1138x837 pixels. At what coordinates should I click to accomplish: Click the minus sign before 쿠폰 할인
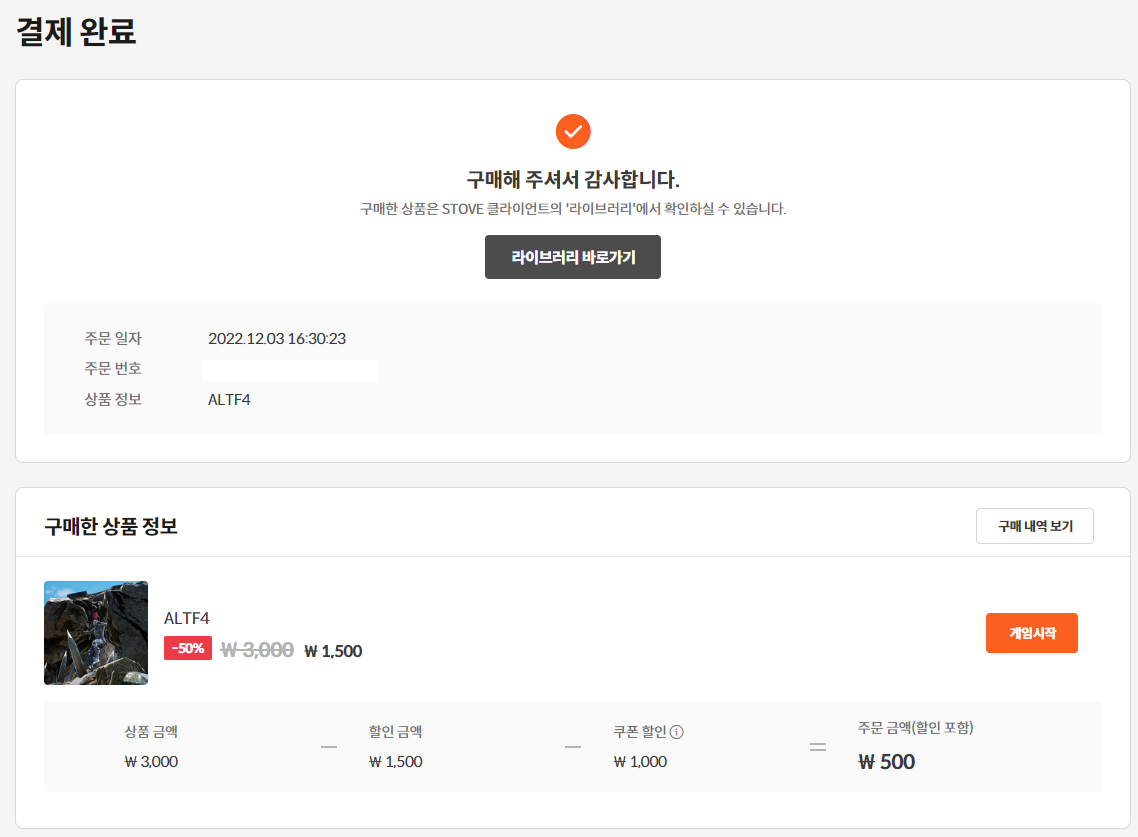[x=573, y=747]
